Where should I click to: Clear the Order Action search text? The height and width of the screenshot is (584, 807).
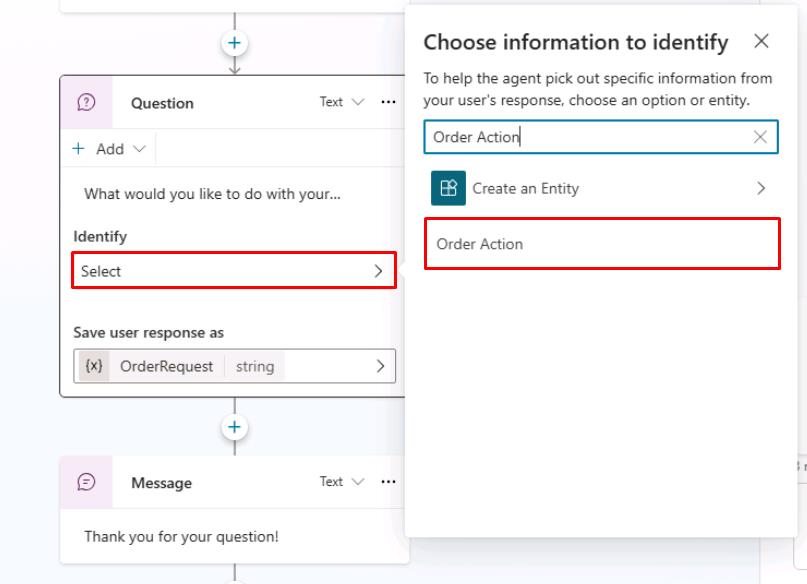[760, 137]
